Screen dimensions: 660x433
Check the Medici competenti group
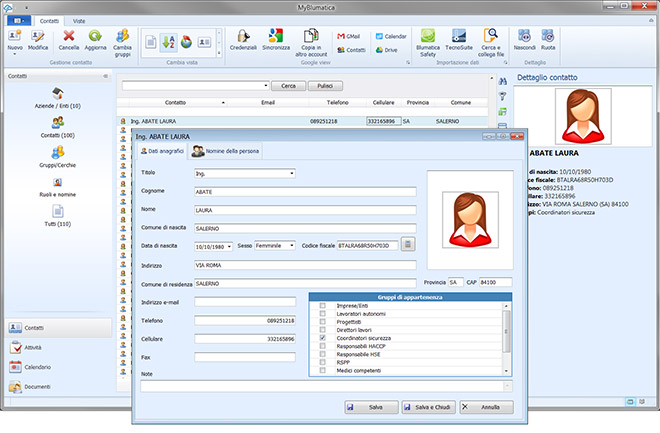(322, 370)
